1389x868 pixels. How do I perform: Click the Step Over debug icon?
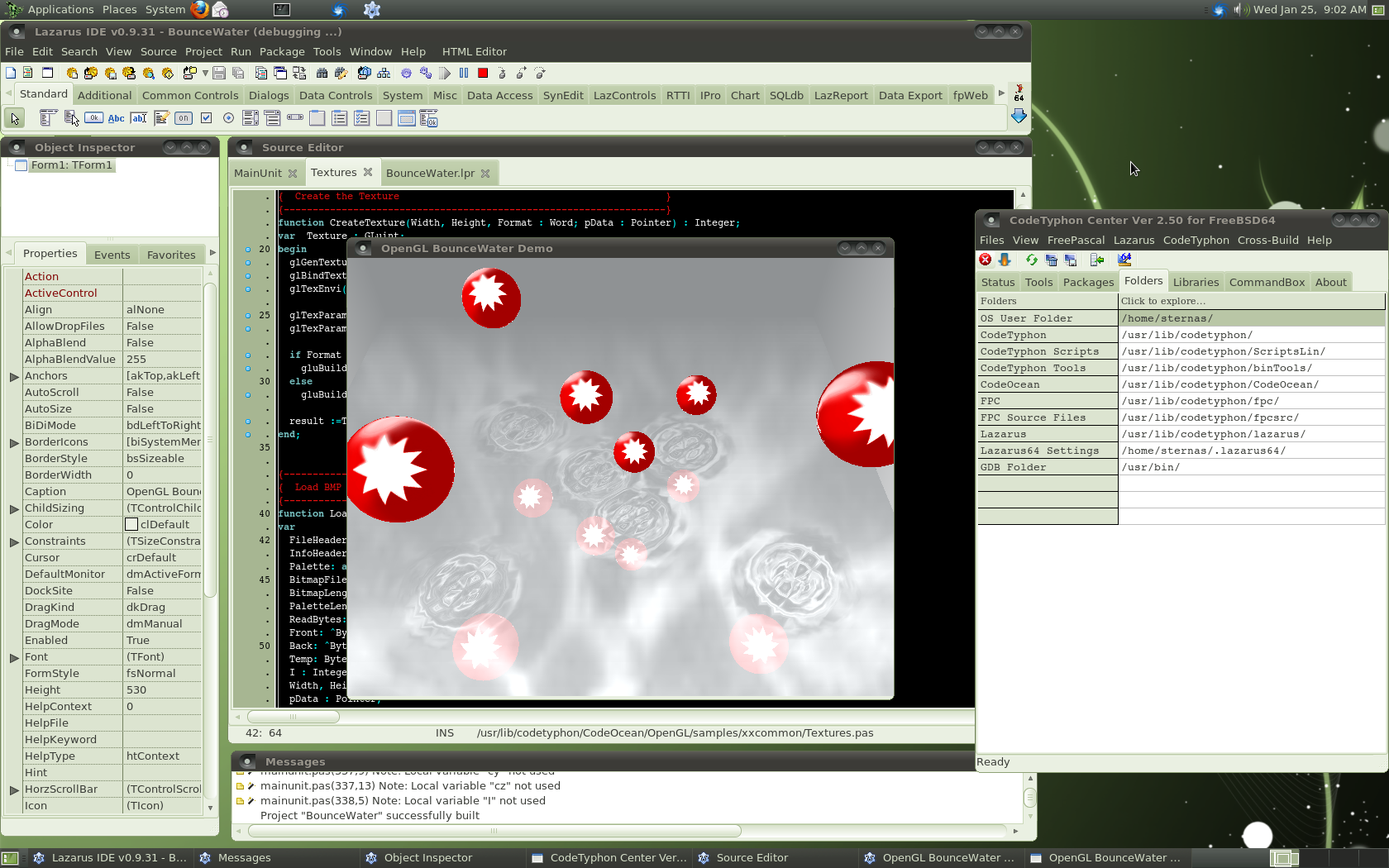(x=521, y=73)
